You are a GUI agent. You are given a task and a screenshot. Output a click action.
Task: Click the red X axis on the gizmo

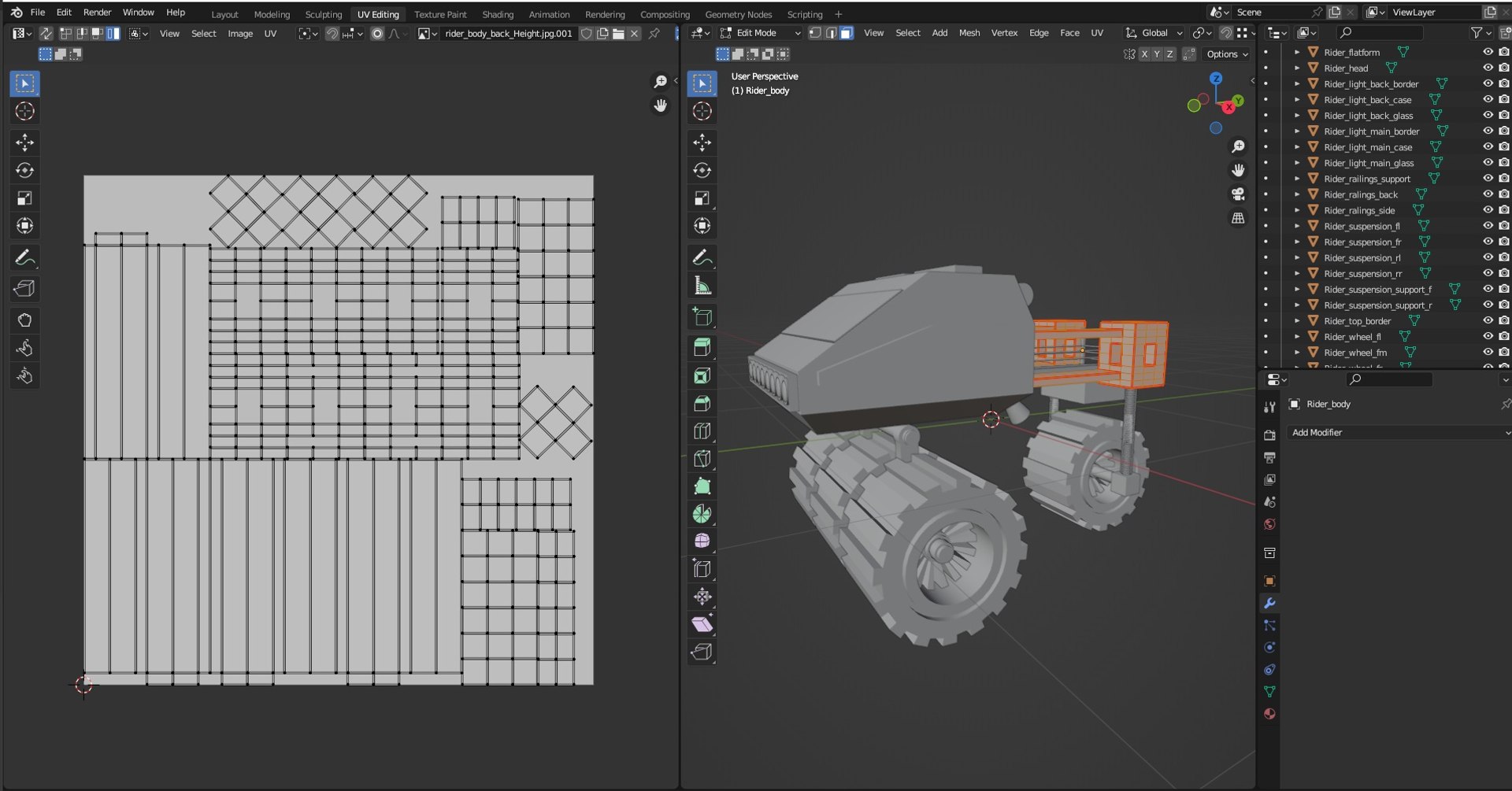1228,107
